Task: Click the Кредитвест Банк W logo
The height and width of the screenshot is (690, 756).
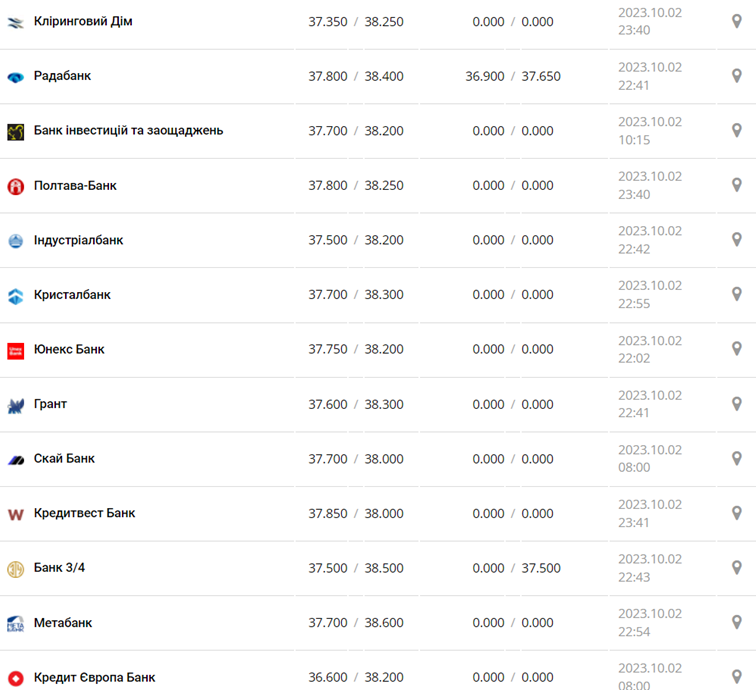Action: pyautogui.click(x=15, y=514)
